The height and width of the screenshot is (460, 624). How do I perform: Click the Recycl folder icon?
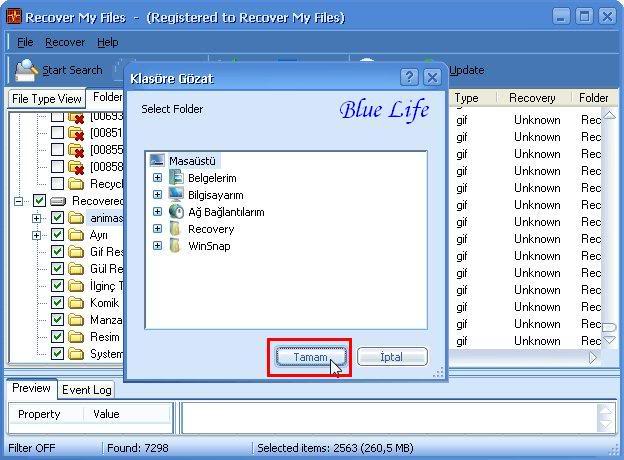[x=76, y=184]
